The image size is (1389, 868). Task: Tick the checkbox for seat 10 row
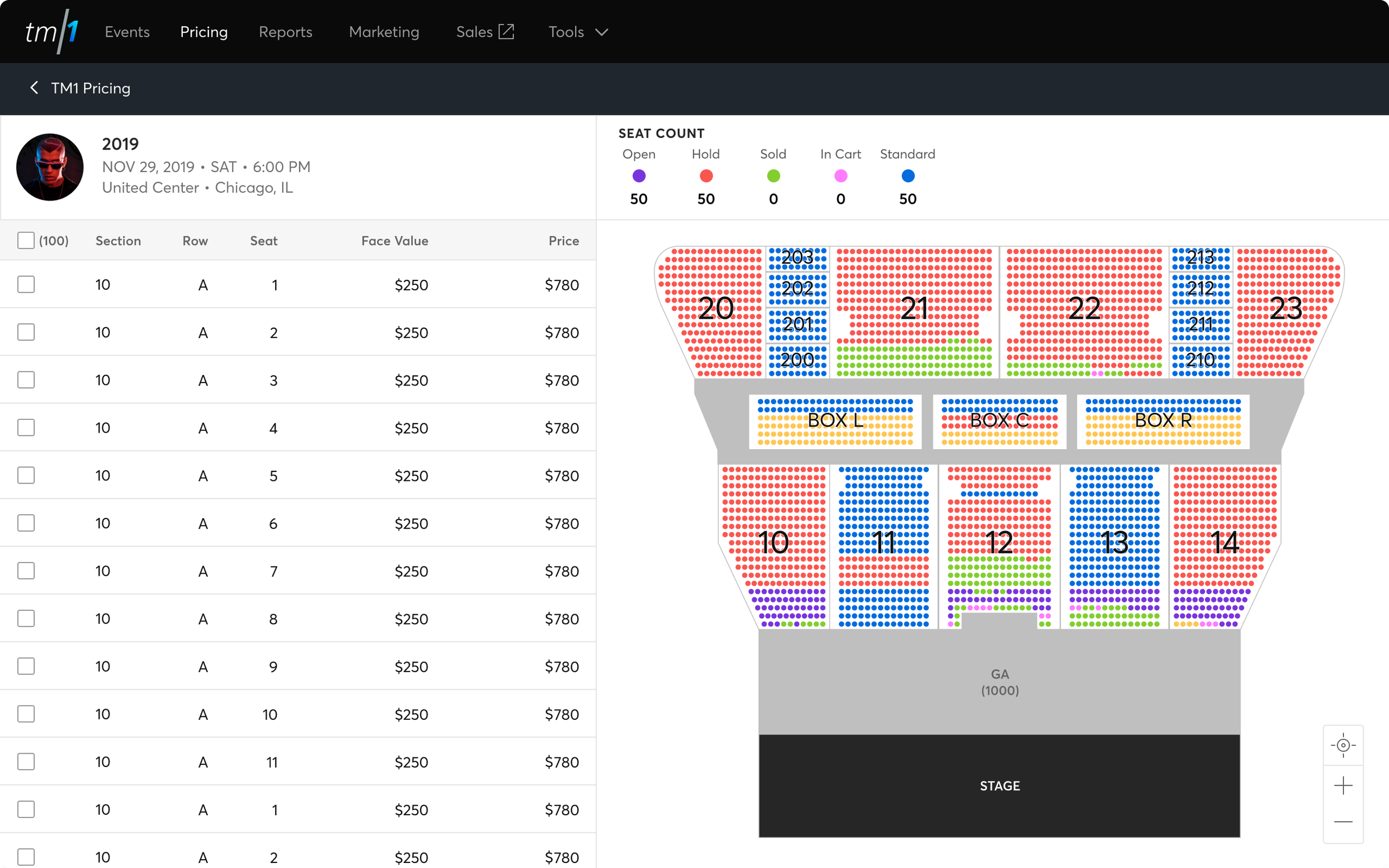[26, 714]
